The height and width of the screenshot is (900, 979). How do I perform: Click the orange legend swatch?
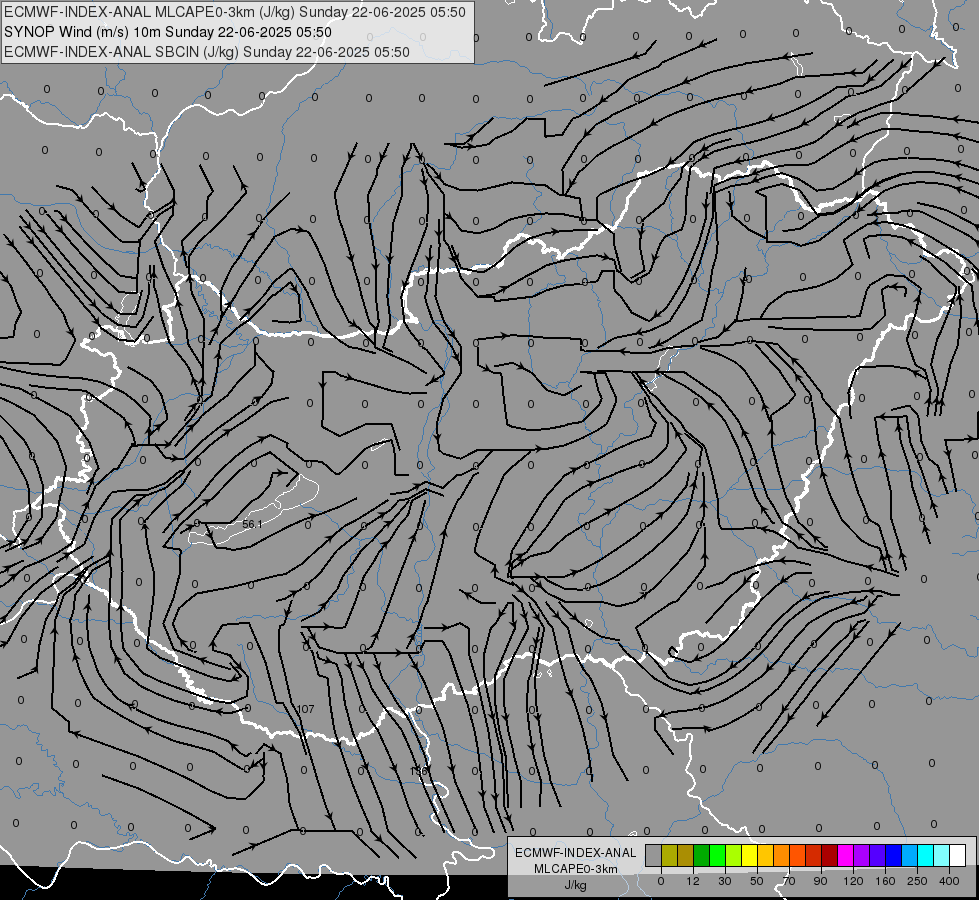point(782,855)
